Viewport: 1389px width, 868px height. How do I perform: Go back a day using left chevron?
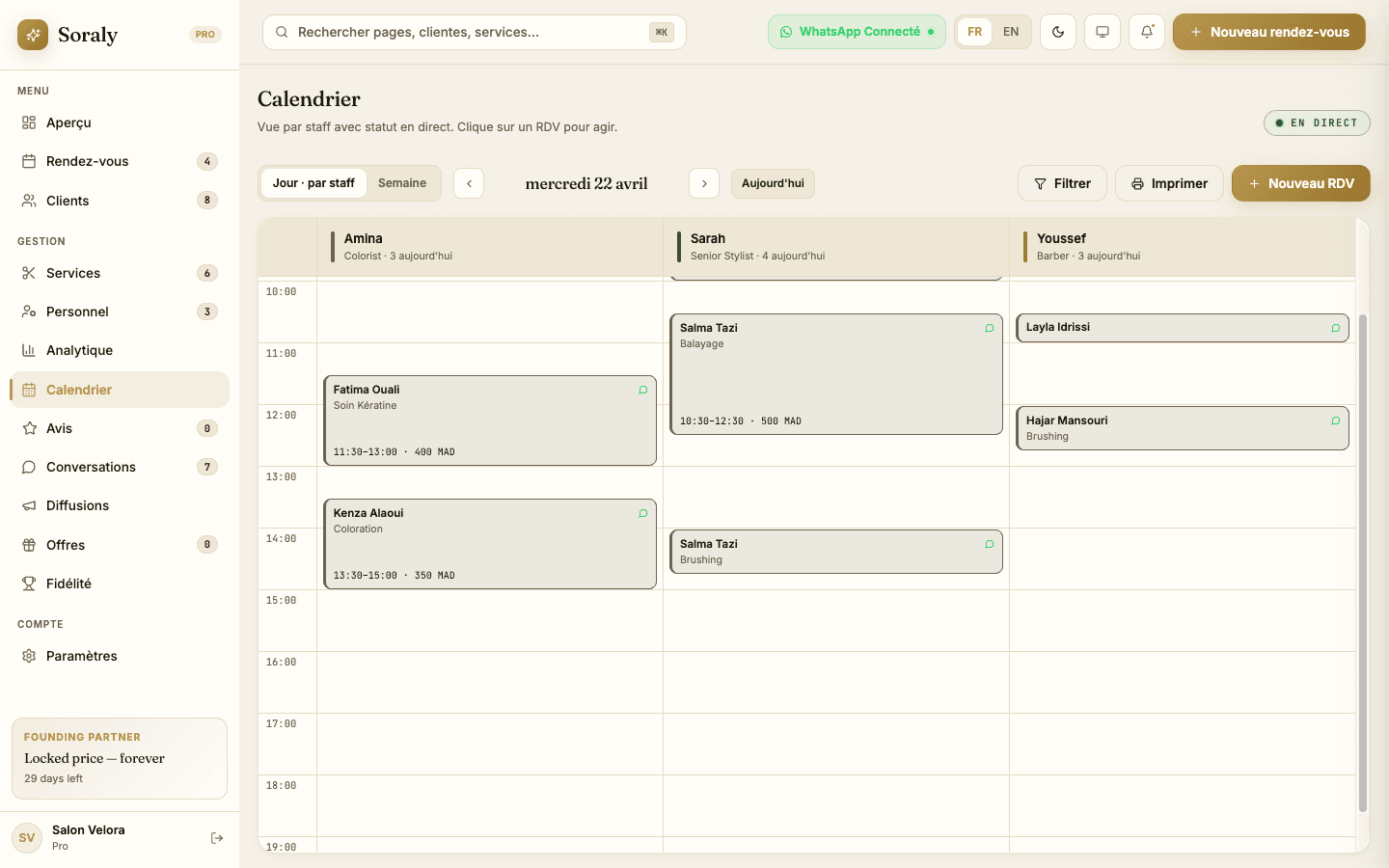(x=469, y=183)
